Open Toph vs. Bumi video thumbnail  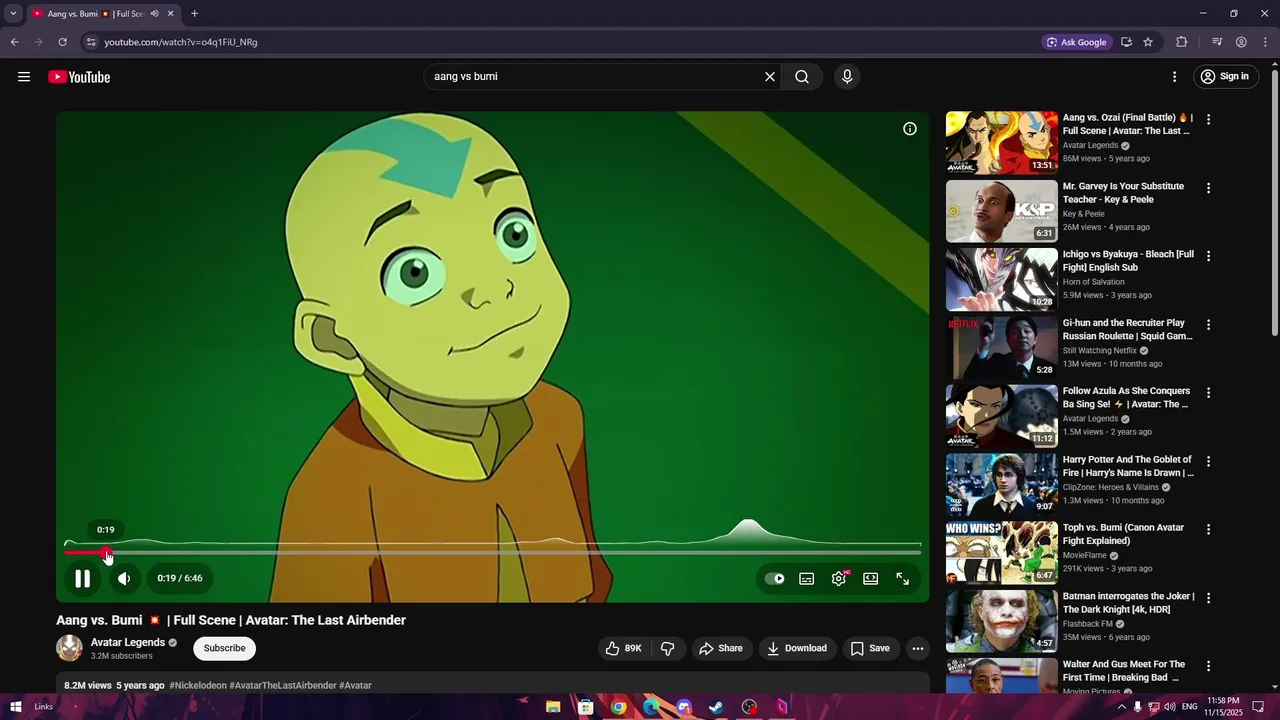tap(1001, 552)
